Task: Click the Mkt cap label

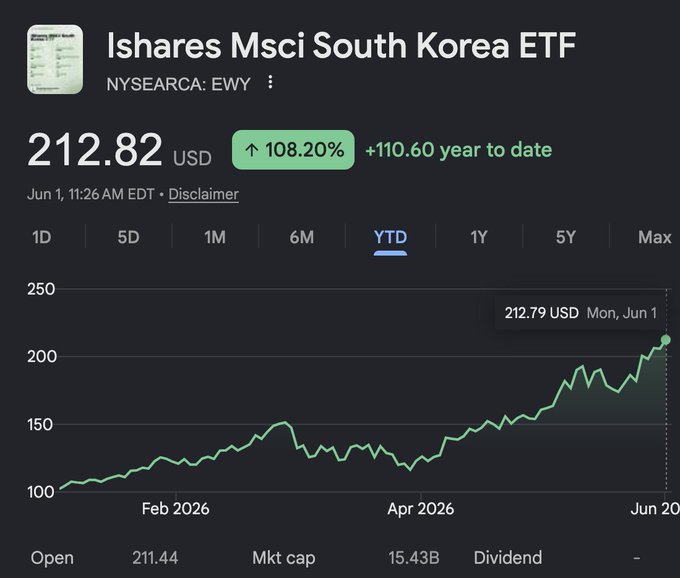Action: pos(284,558)
